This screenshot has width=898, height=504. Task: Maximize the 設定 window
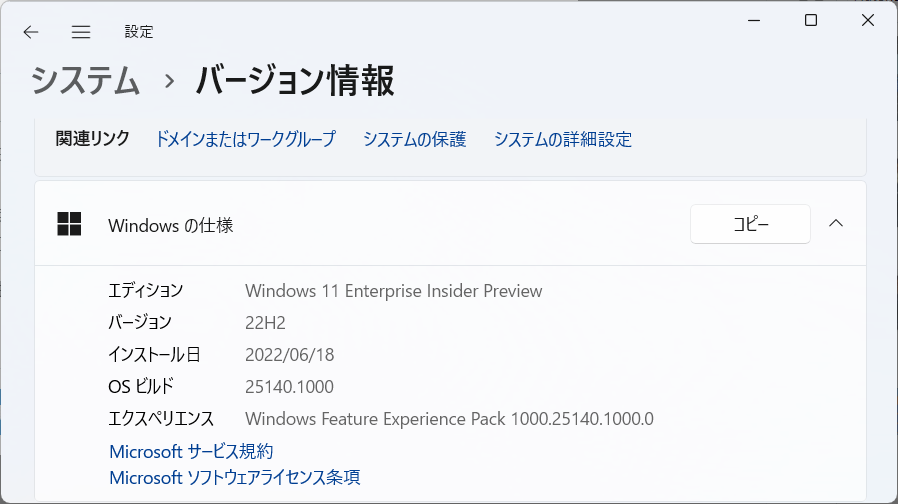pos(811,21)
